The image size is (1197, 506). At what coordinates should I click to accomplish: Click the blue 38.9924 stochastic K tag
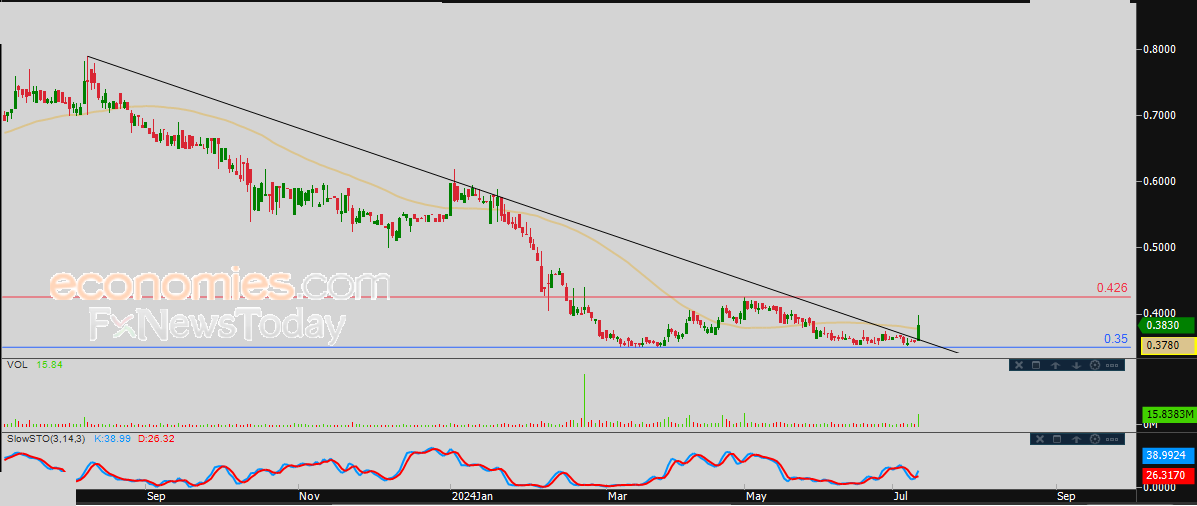point(1167,456)
